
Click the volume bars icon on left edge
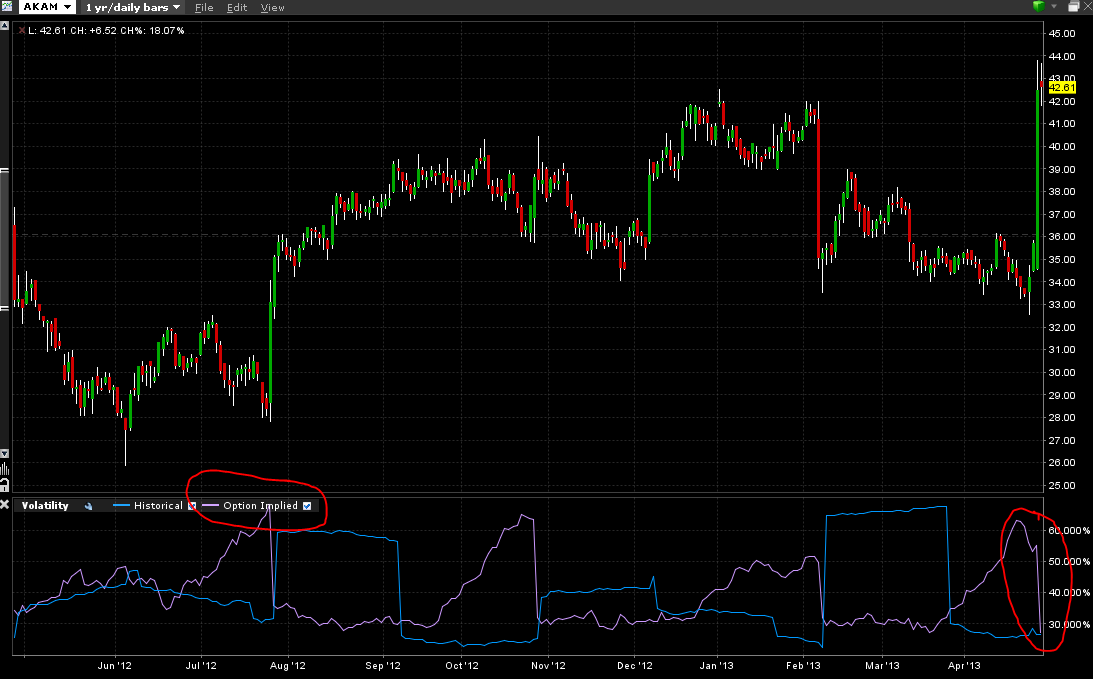pos(4,468)
